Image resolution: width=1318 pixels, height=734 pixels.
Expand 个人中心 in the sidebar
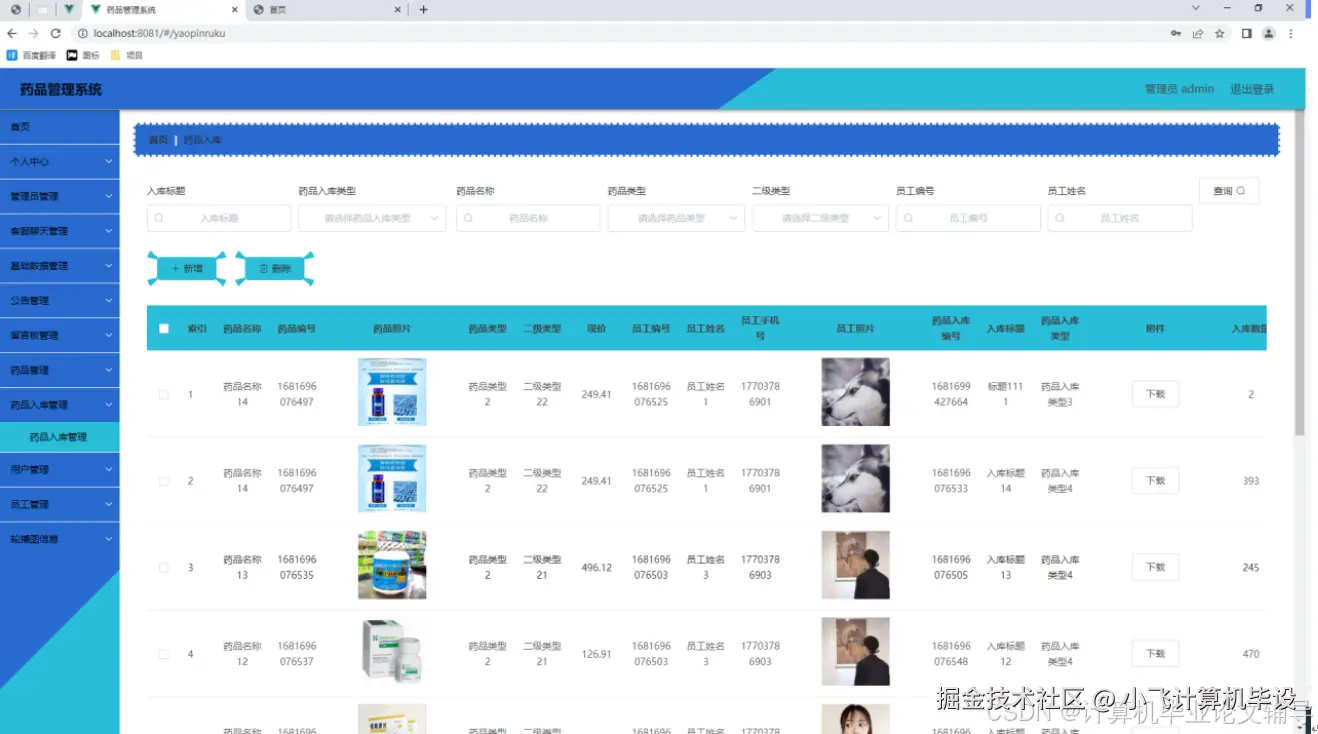coord(60,161)
